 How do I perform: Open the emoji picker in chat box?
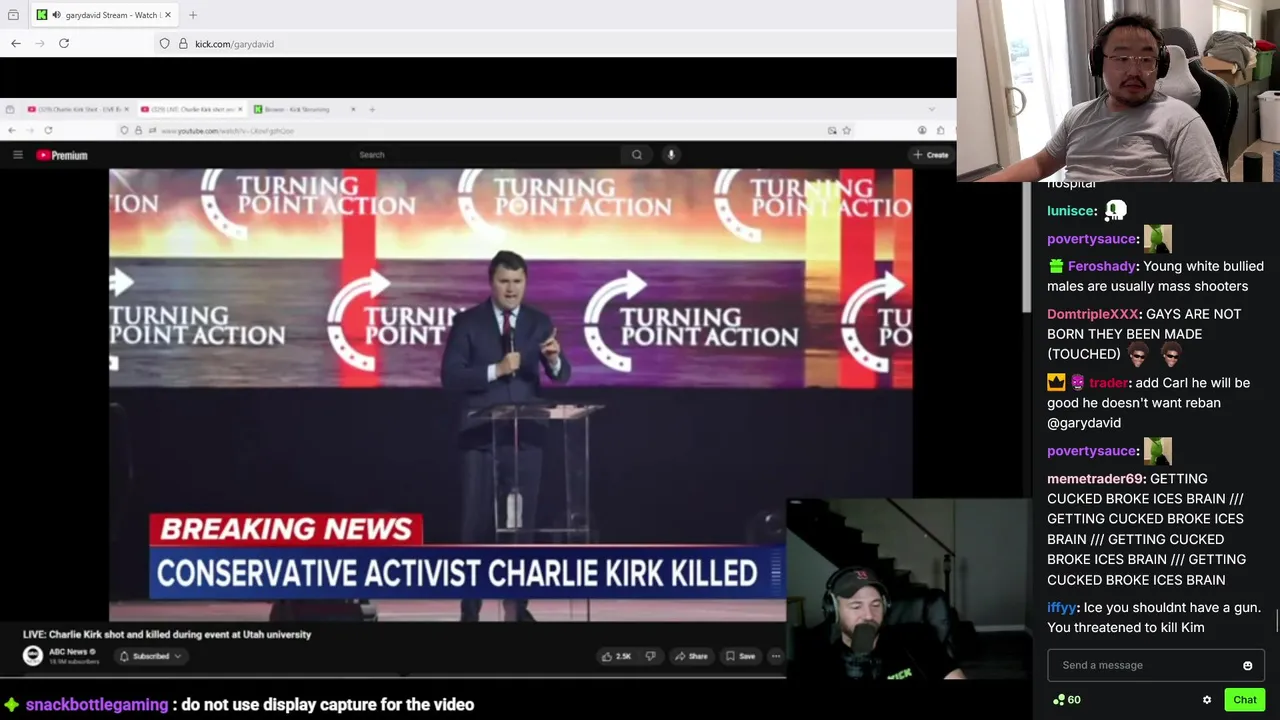(x=1247, y=665)
